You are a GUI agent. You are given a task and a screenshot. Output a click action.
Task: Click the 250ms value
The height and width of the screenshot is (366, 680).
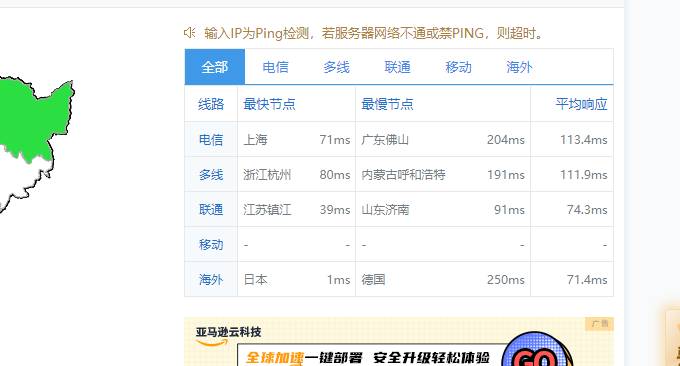point(506,280)
